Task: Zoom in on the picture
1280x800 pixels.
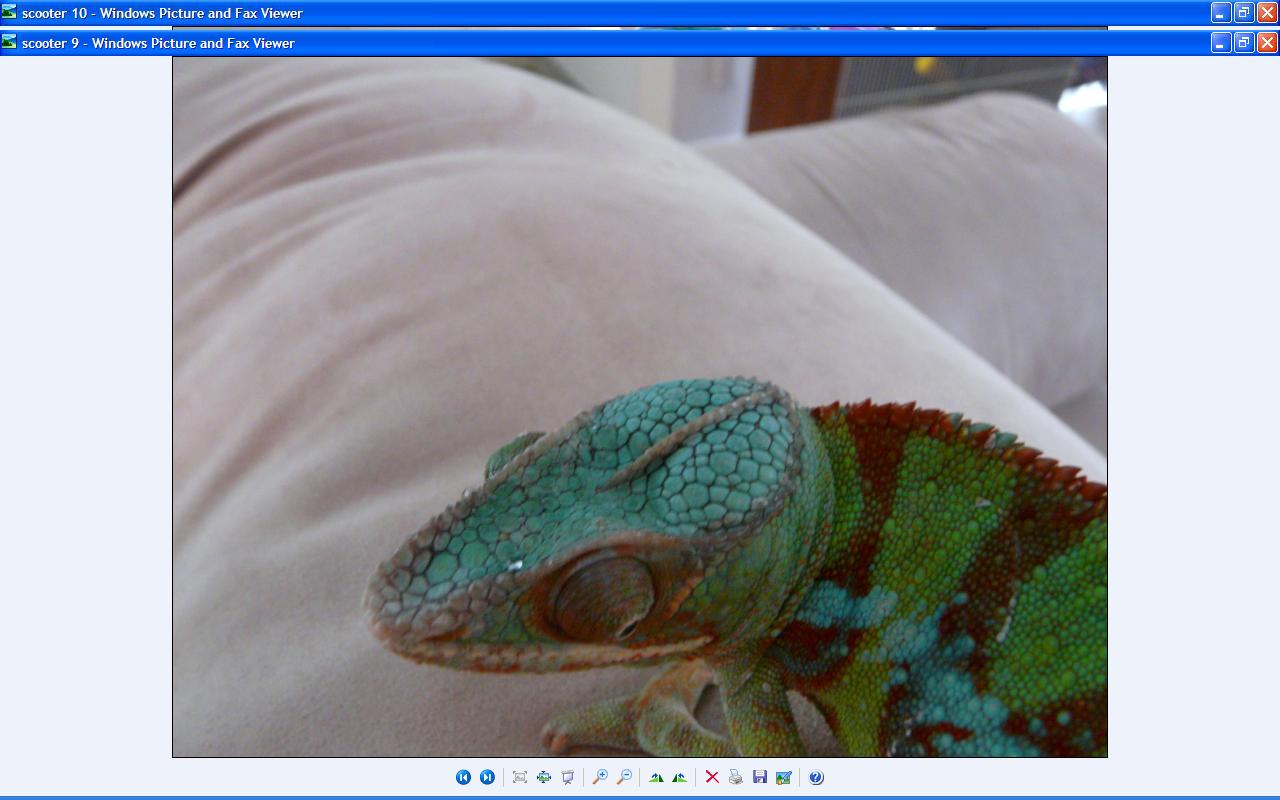Action: click(x=600, y=777)
